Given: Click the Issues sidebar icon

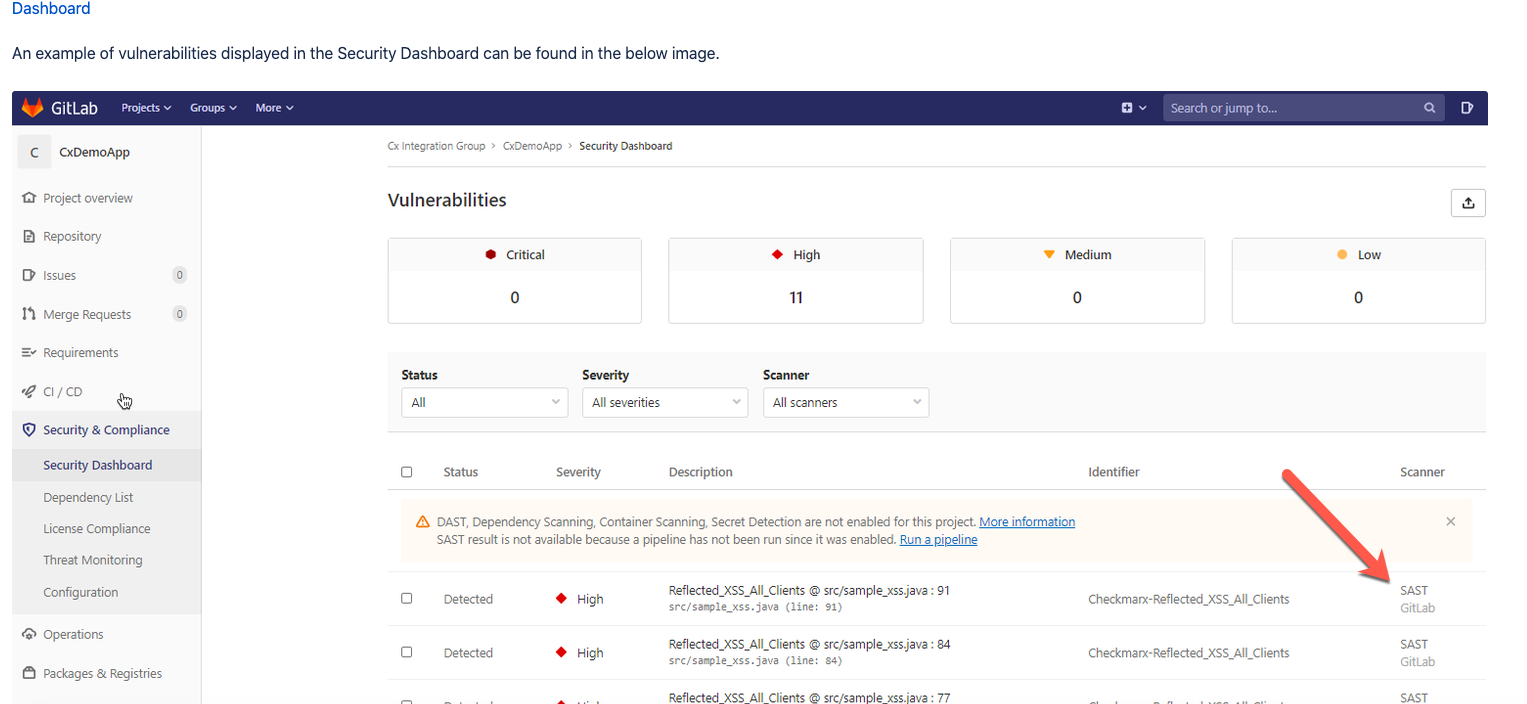Looking at the screenshot, I should point(29,275).
